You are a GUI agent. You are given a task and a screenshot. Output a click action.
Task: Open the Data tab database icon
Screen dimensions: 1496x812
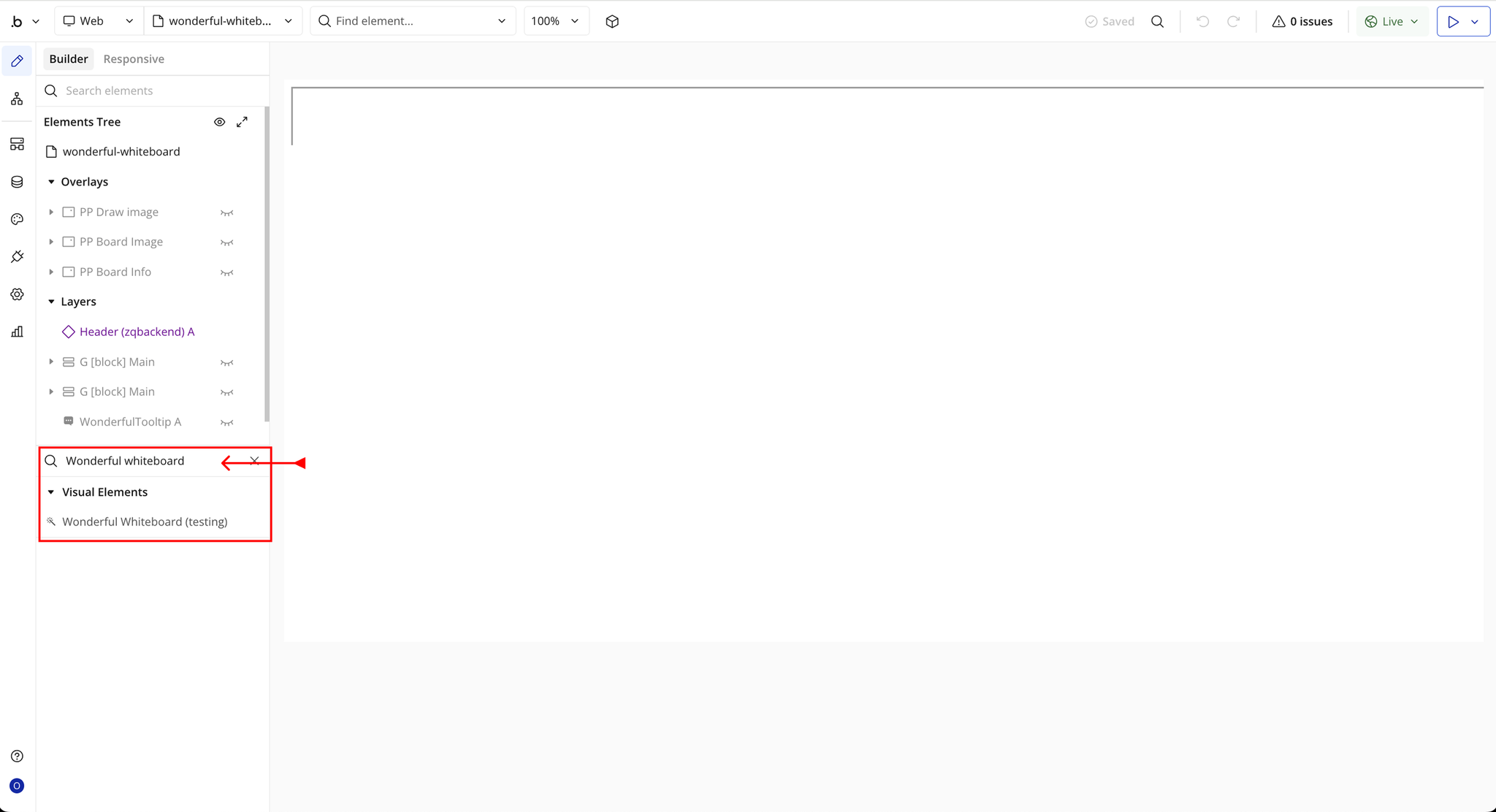(x=17, y=182)
